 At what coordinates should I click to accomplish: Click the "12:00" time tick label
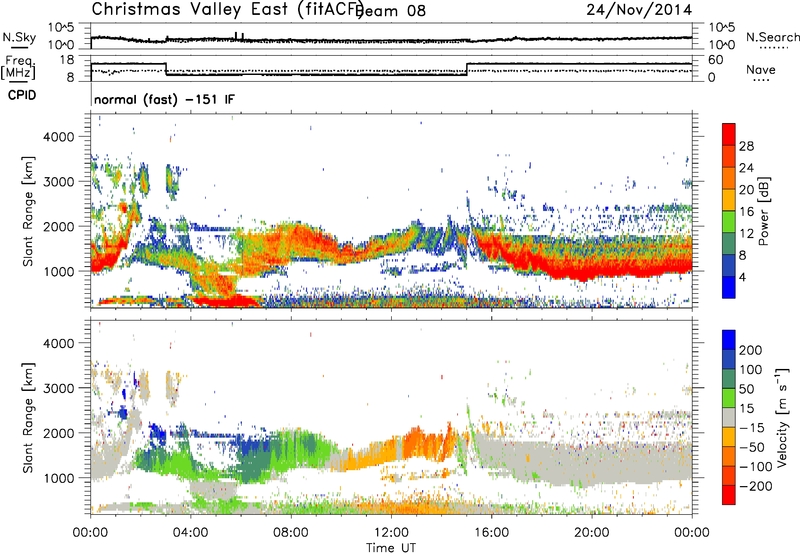click(x=391, y=533)
